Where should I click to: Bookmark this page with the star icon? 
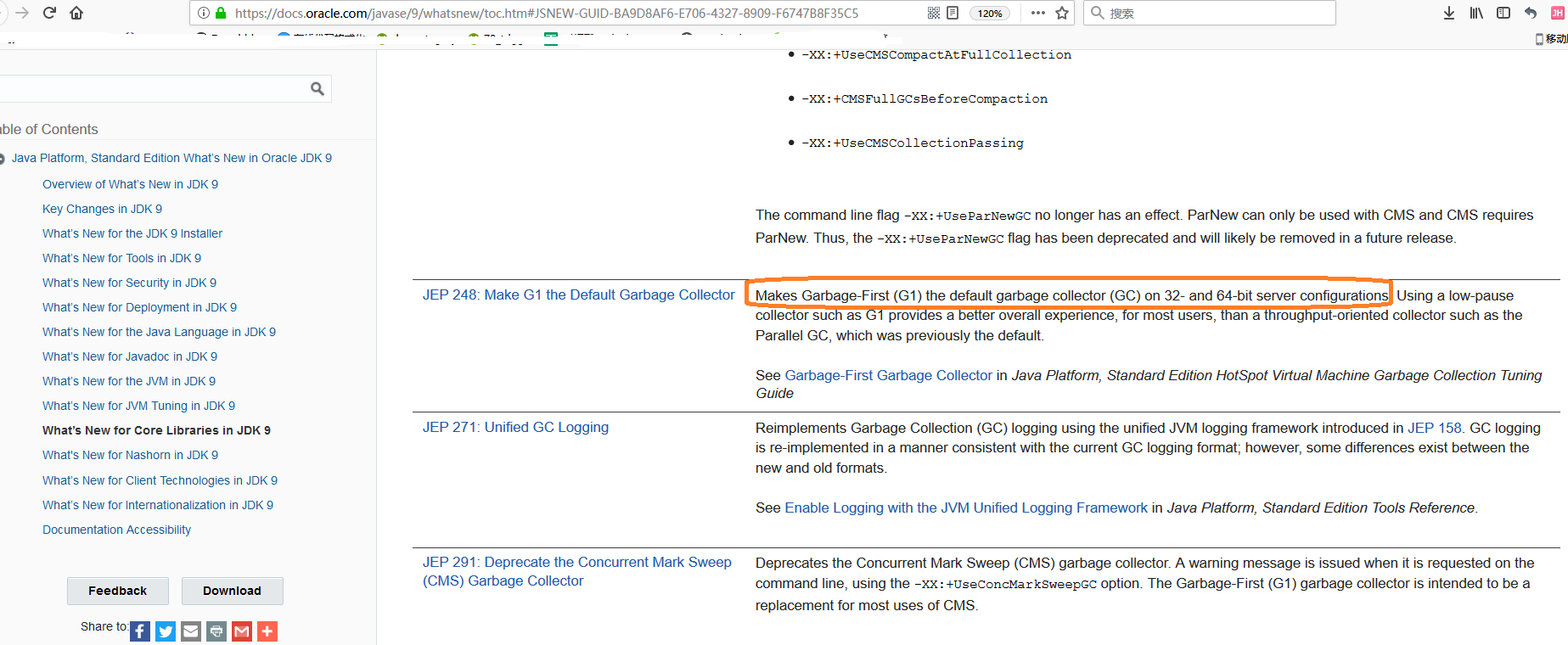pyautogui.click(x=1061, y=13)
